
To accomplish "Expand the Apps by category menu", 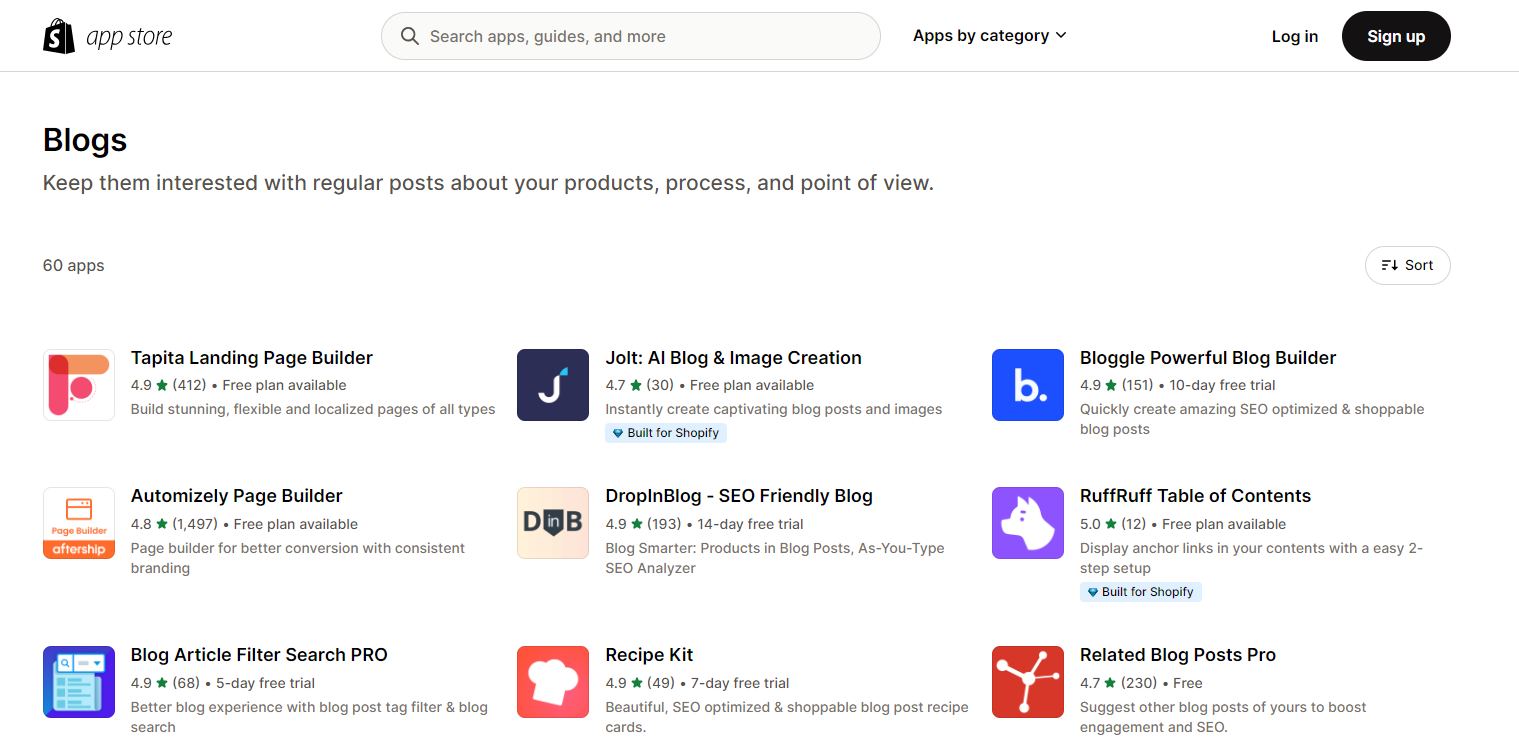I will [990, 36].
